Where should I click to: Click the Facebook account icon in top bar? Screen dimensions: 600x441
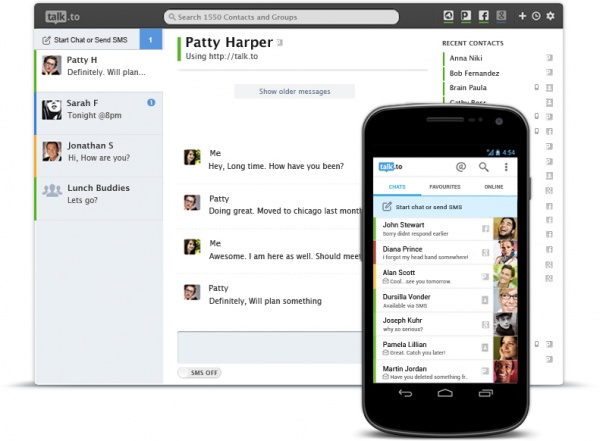point(484,16)
